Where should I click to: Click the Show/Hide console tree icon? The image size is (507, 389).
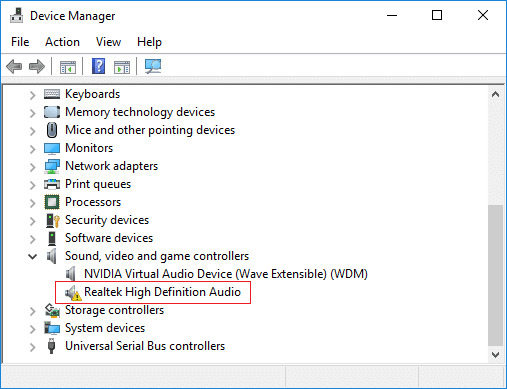point(68,67)
